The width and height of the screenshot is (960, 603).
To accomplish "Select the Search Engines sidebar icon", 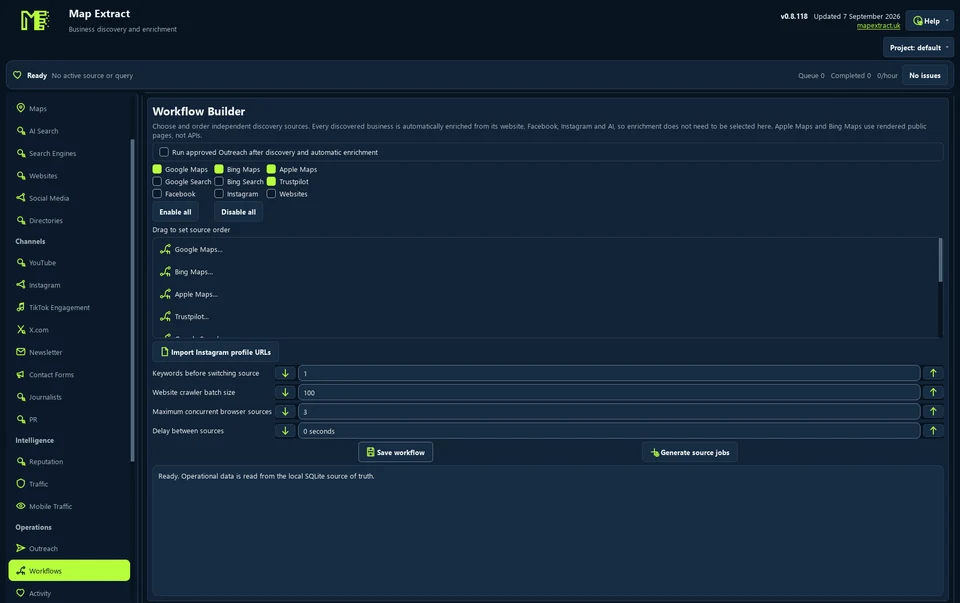I will tap(21, 153).
